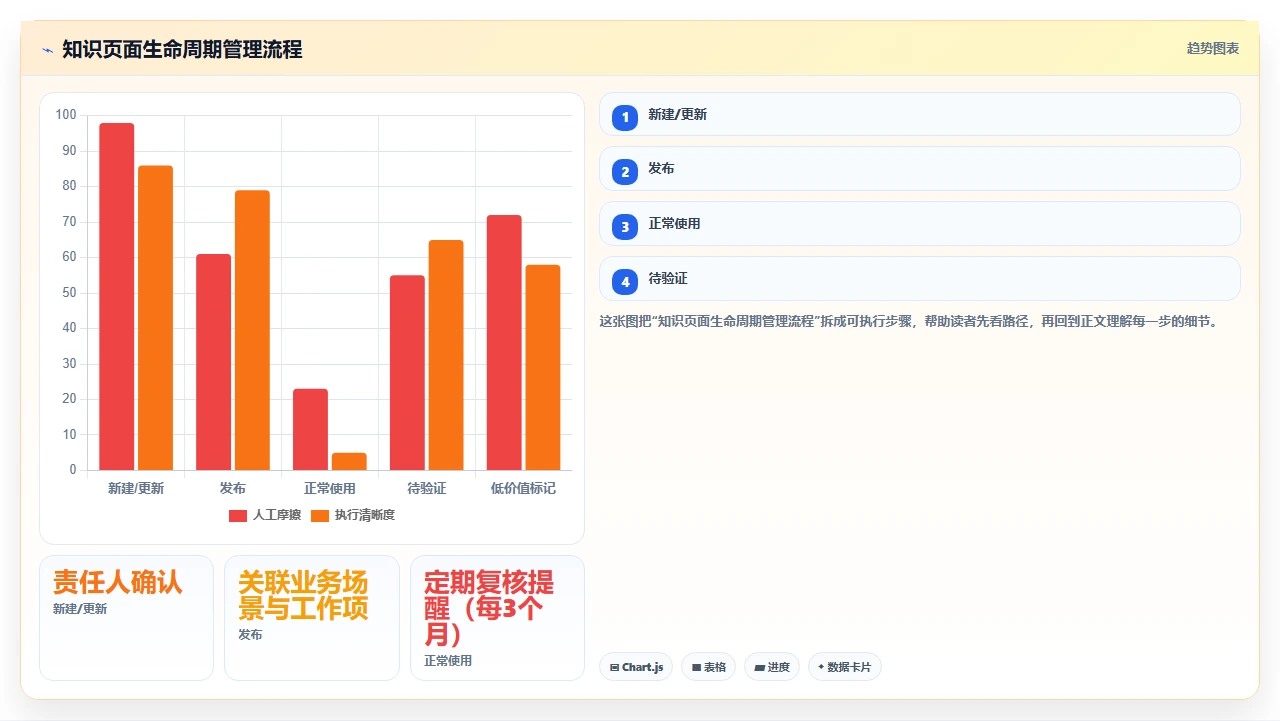The width and height of the screenshot is (1280, 721).
Task: Click the header icon beside 知识页面生命周期管理流程
Action: point(47,50)
